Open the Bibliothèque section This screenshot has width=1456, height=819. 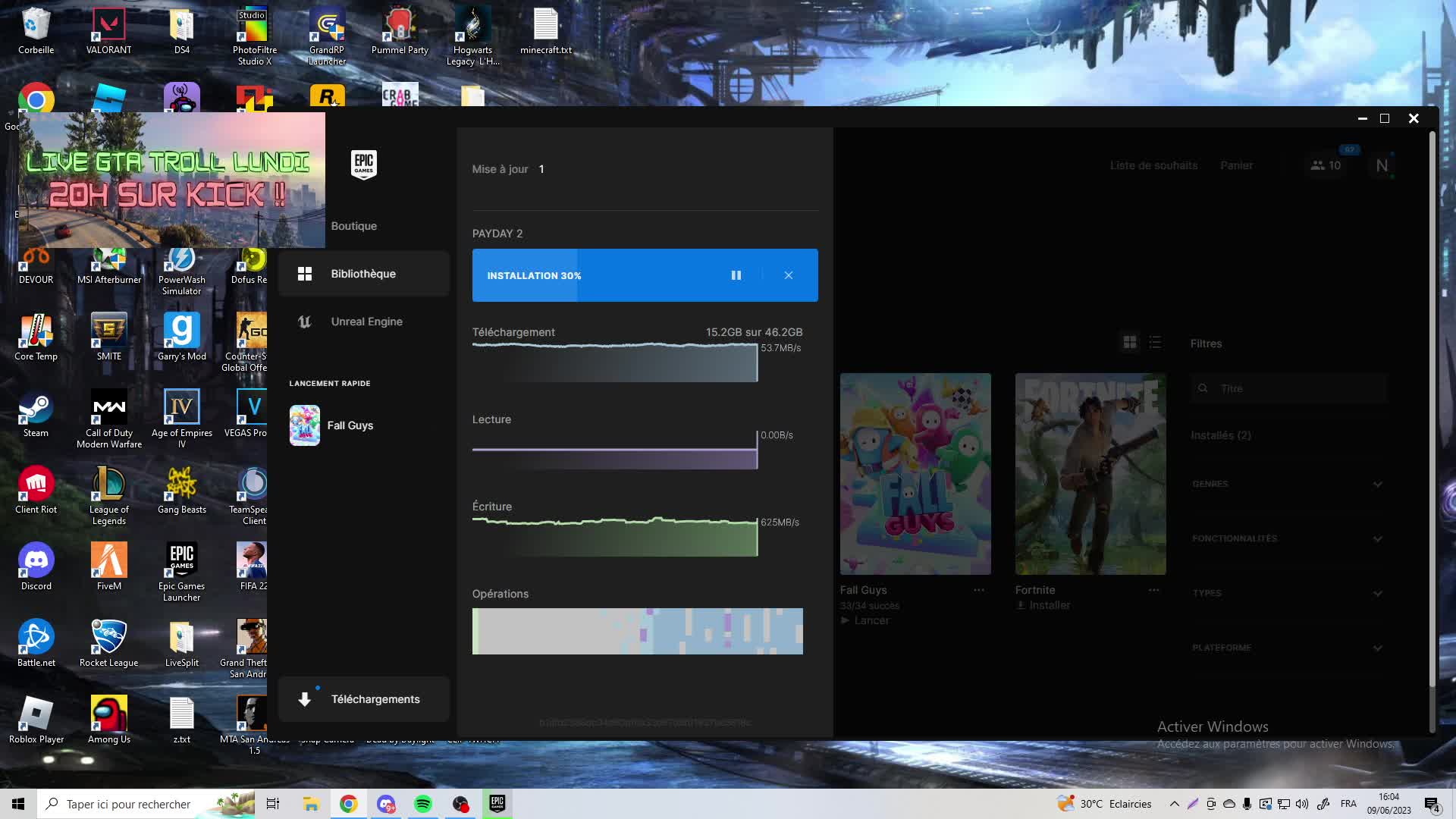tap(364, 274)
